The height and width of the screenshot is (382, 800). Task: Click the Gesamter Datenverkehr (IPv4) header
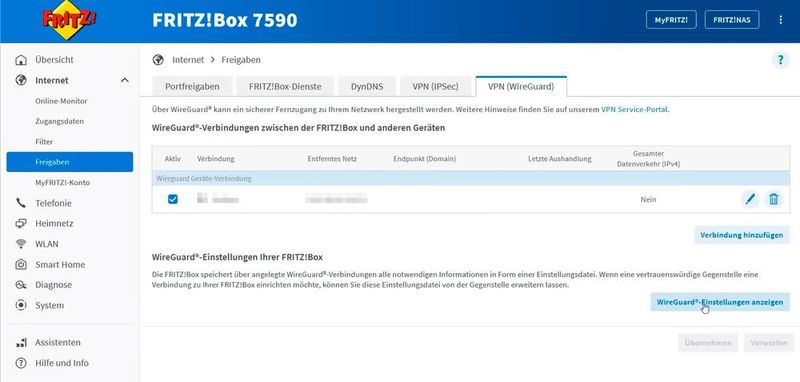tap(648, 159)
